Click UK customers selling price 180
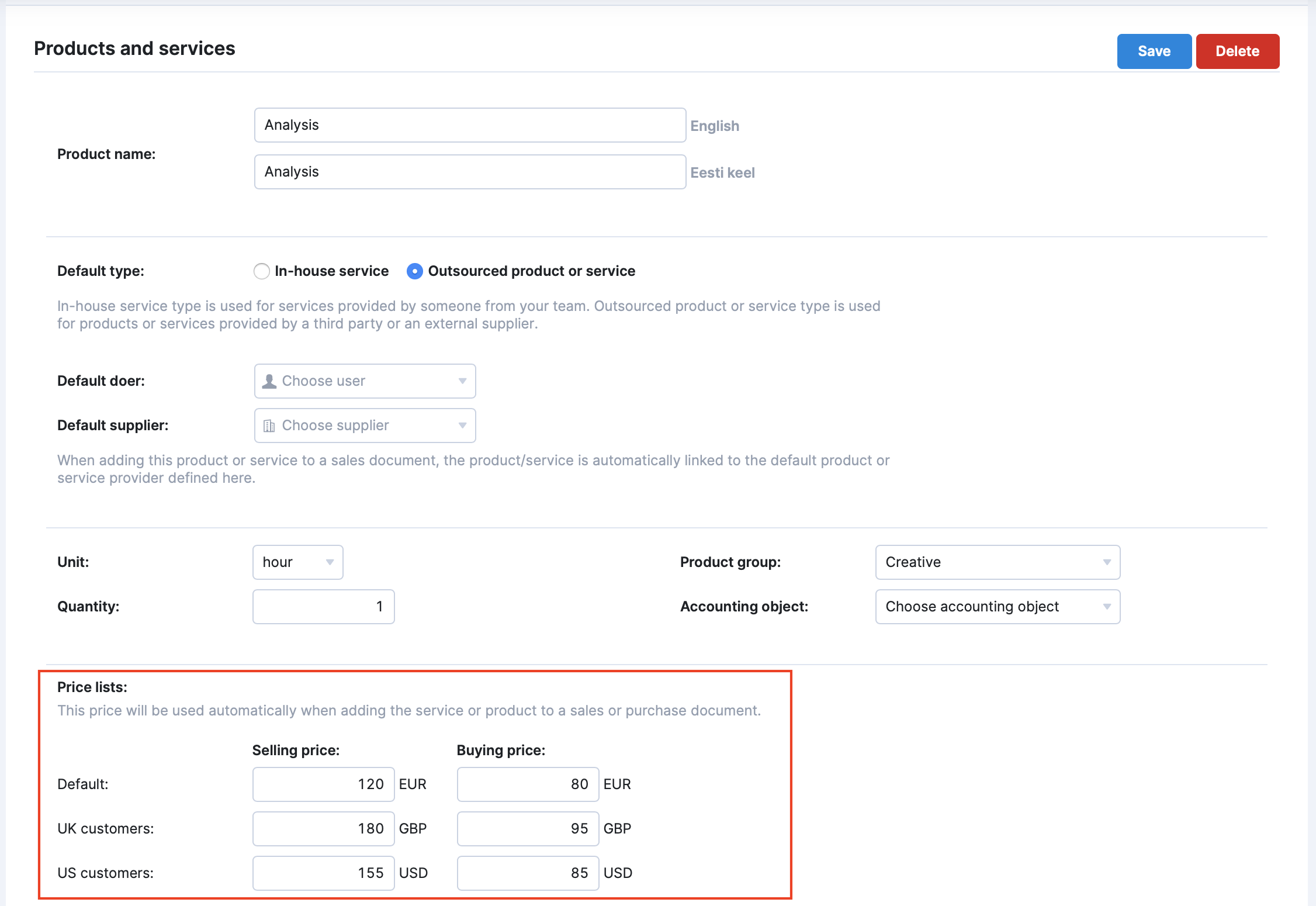Screen dimensions: 1316x906 coord(323,829)
